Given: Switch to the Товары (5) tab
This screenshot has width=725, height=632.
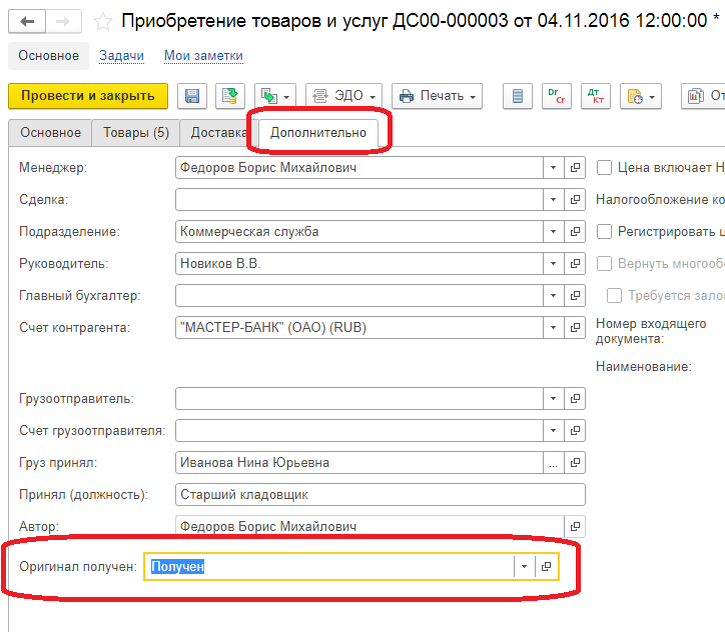Looking at the screenshot, I should pos(136,133).
